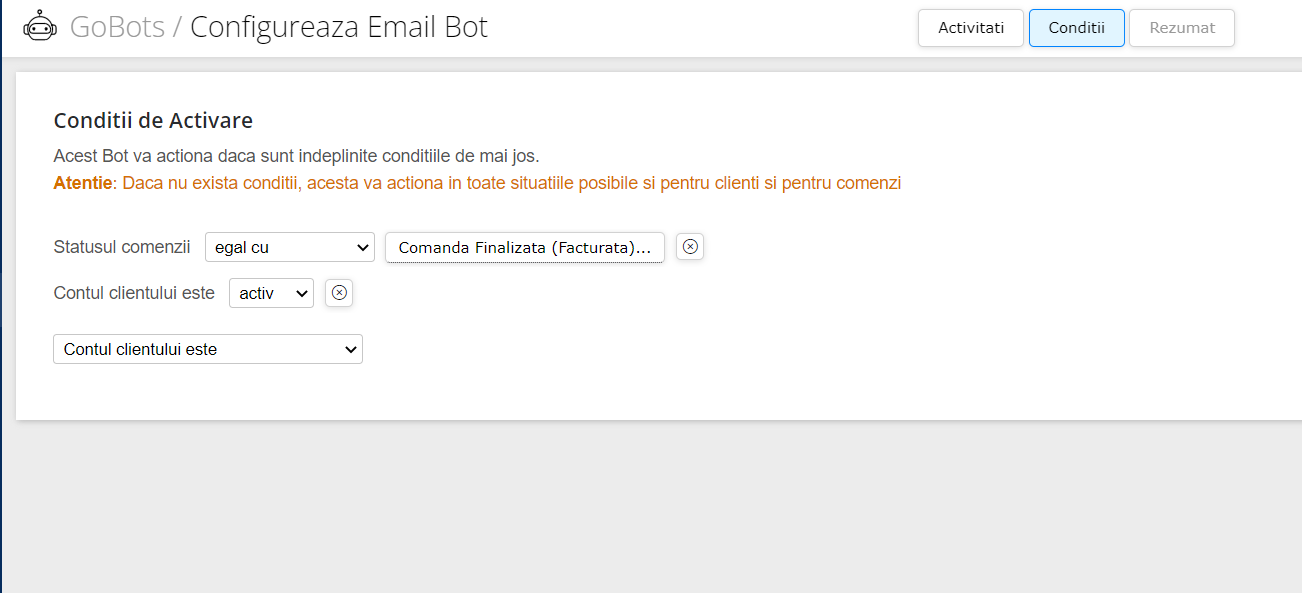
Task: Click the 'Configureaza Email Bot' page title
Action: (x=339, y=27)
